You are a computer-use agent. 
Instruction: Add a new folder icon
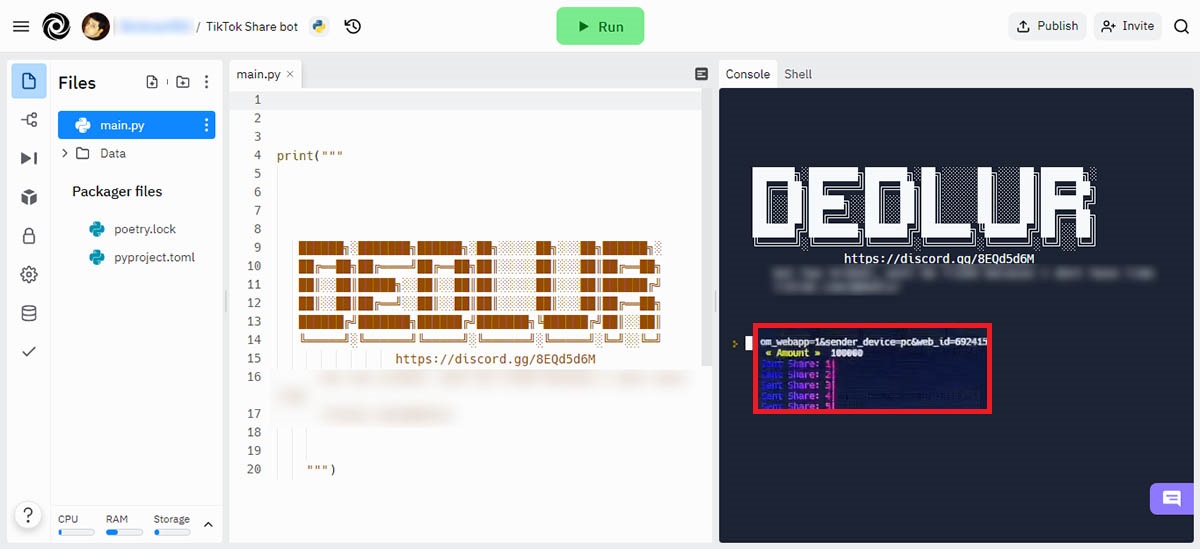tap(182, 83)
